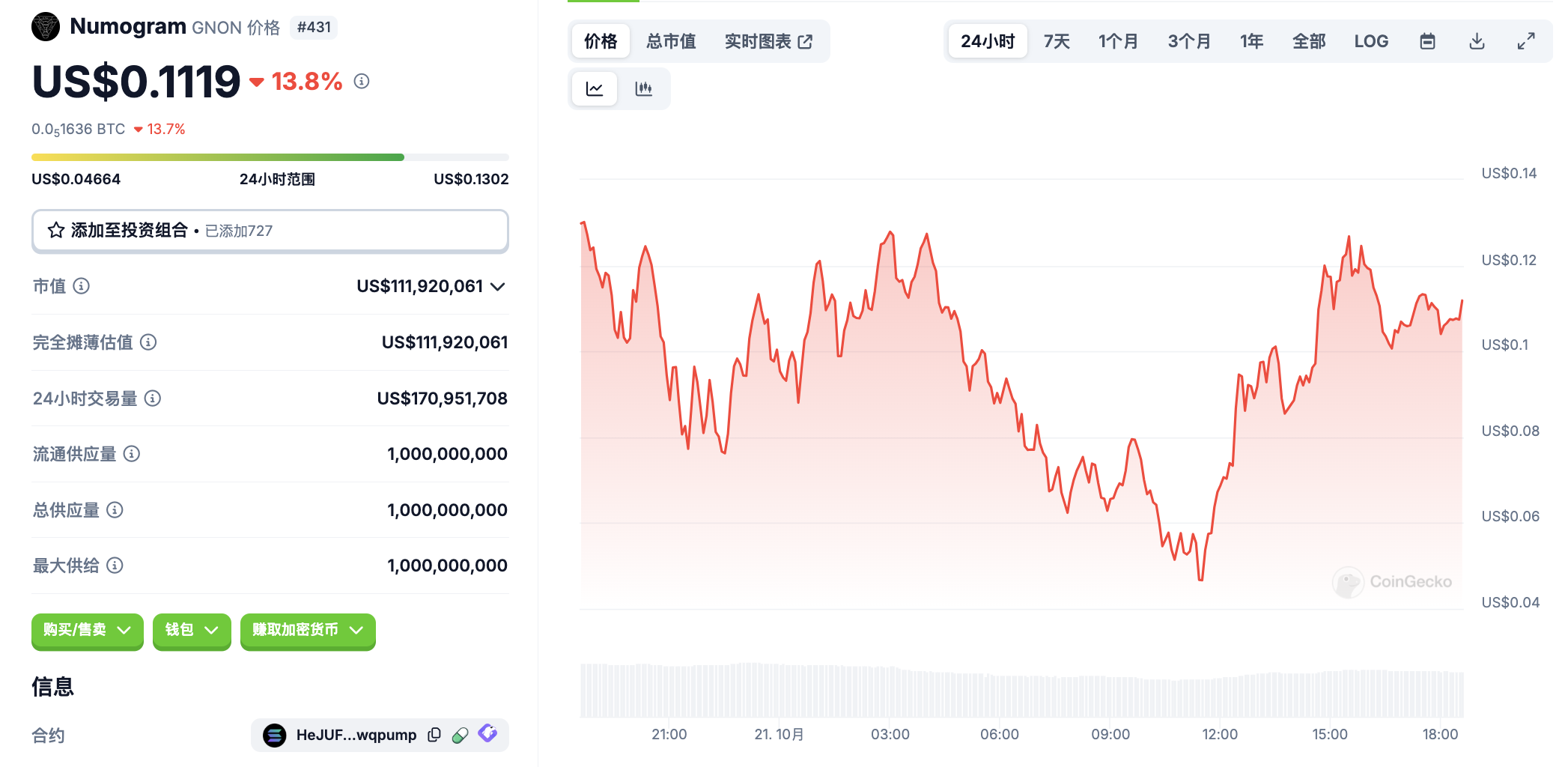Select the 1个月 time range

[1118, 41]
